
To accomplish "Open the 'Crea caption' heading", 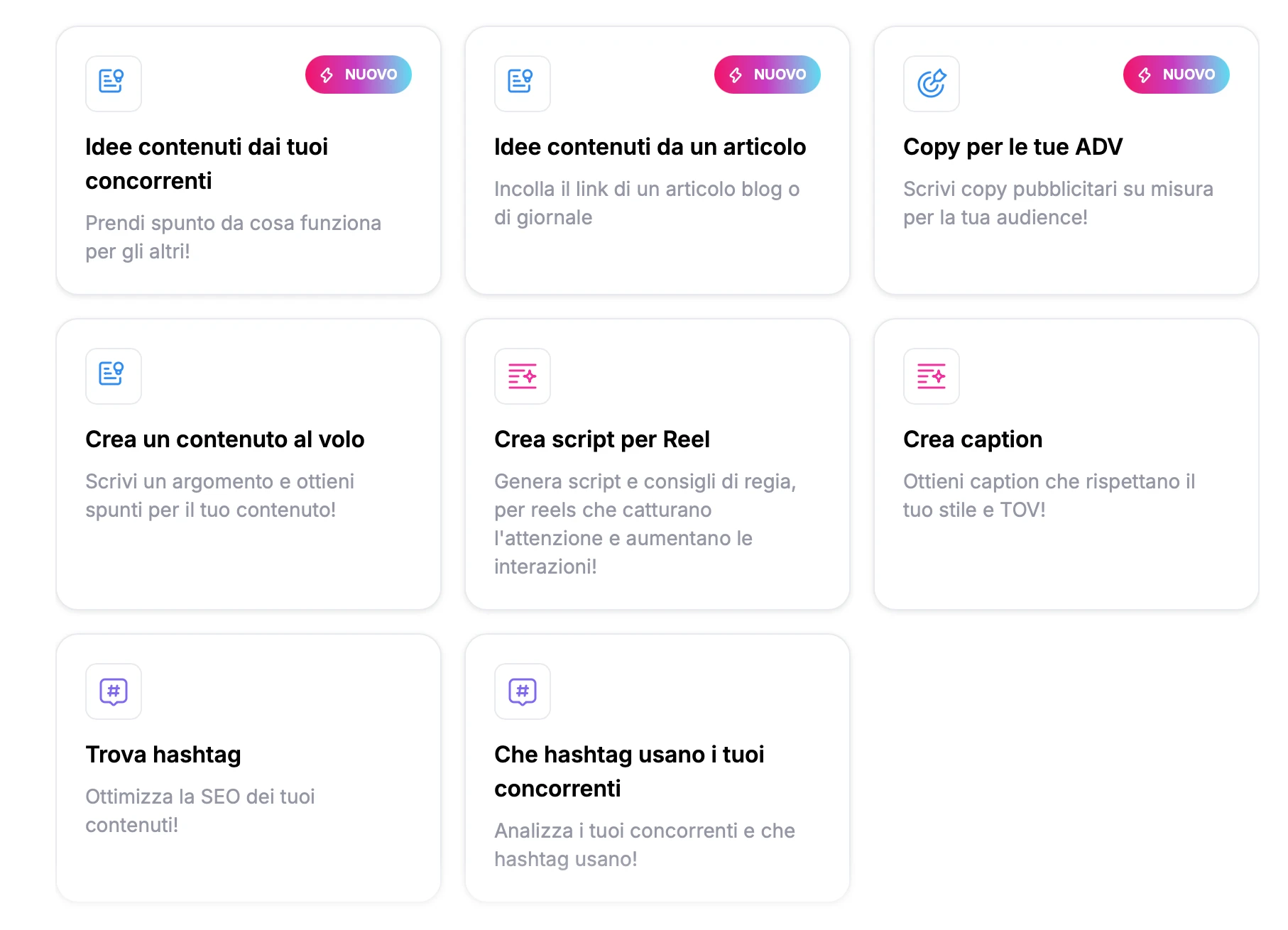I will pos(973,439).
